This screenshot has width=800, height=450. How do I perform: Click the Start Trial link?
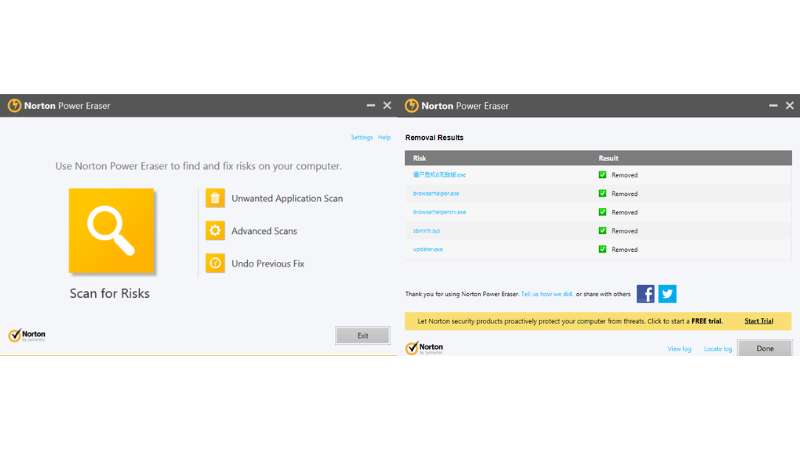pyautogui.click(x=759, y=321)
